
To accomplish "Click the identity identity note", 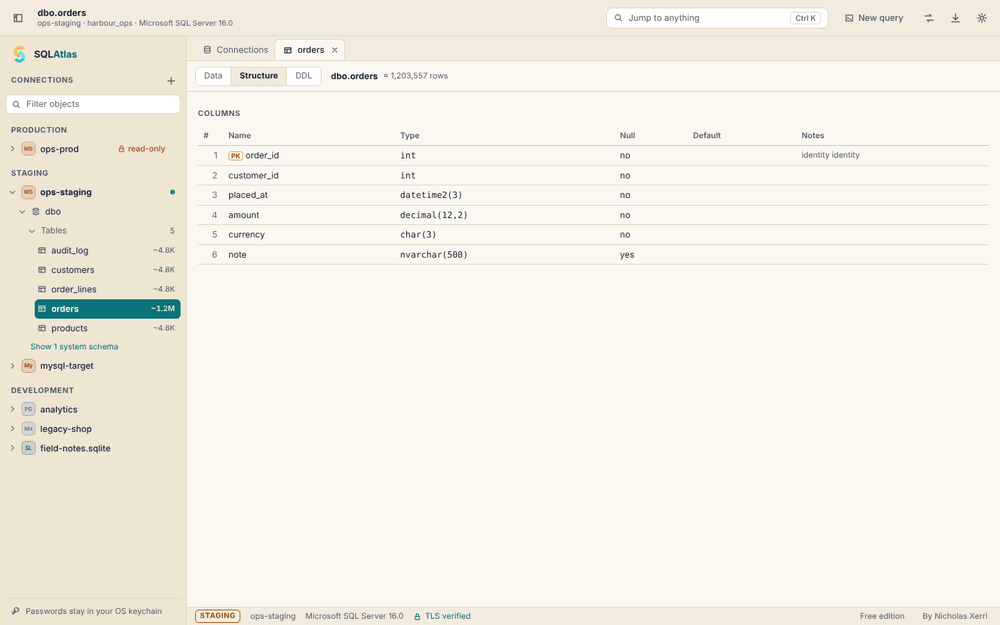I will pos(830,155).
